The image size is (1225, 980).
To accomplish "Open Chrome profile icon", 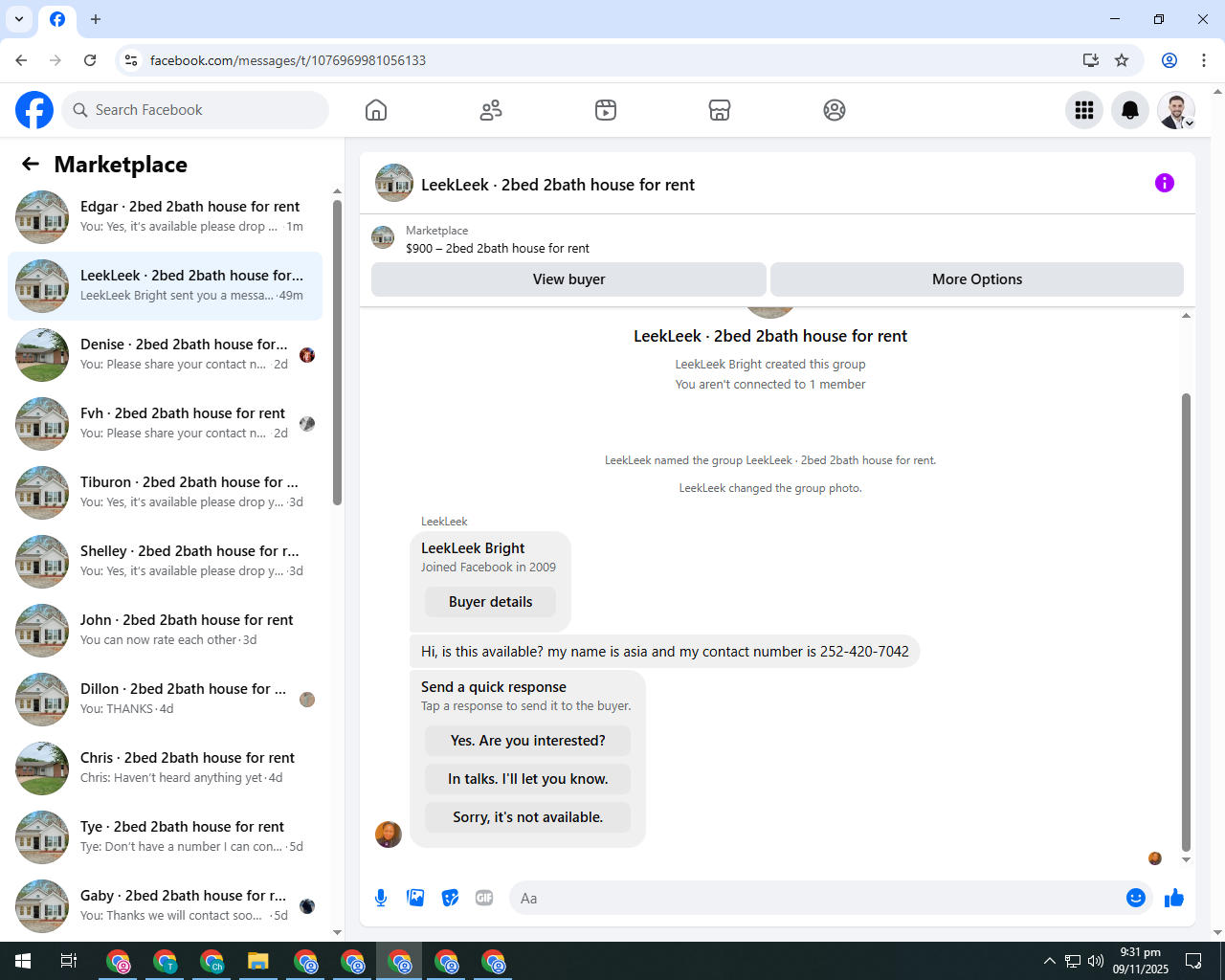I will coord(1169,60).
